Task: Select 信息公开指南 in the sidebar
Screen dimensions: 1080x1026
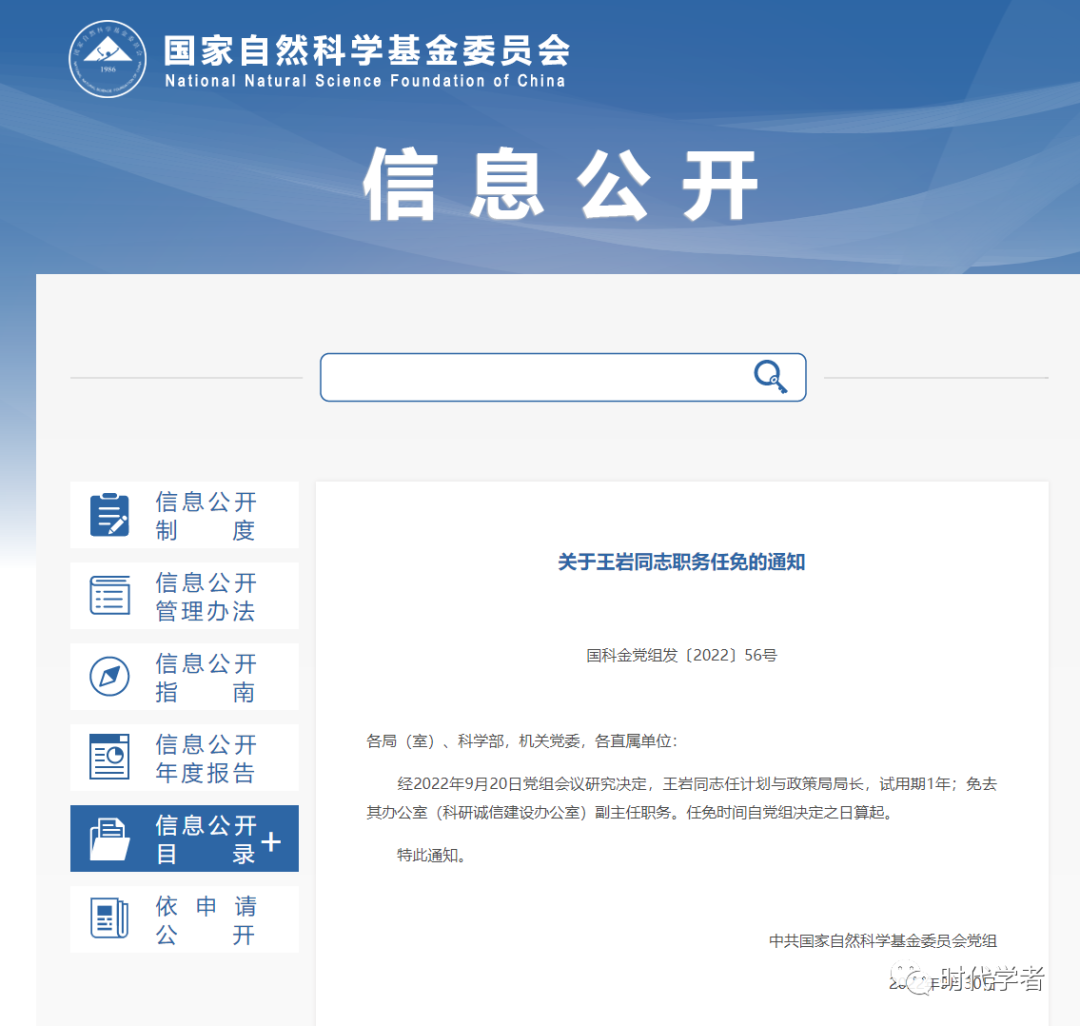Action: [x=185, y=676]
